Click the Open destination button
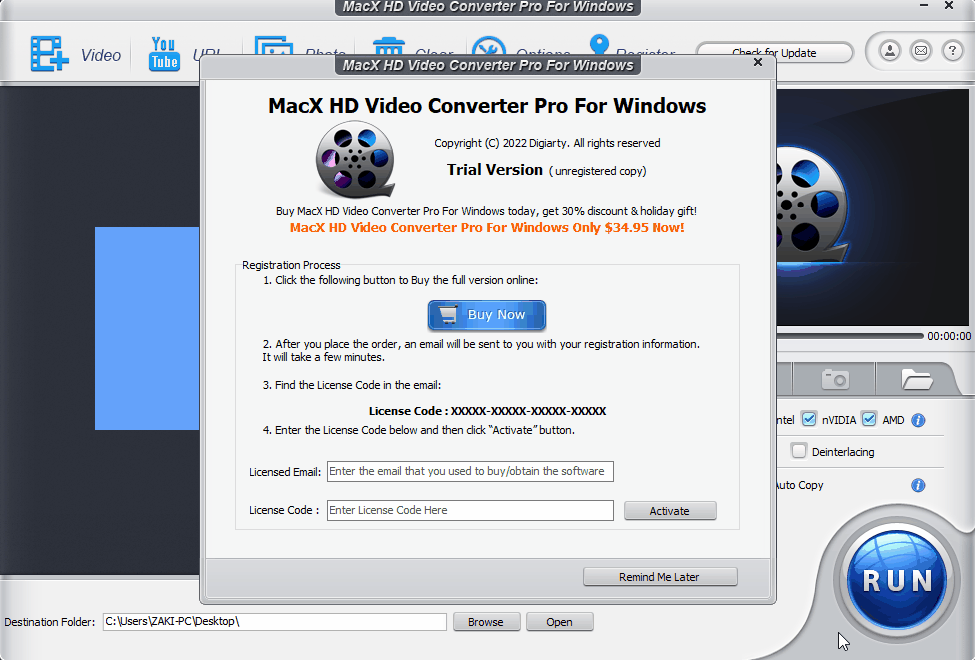Screen dimensions: 975x660 pos(560,621)
